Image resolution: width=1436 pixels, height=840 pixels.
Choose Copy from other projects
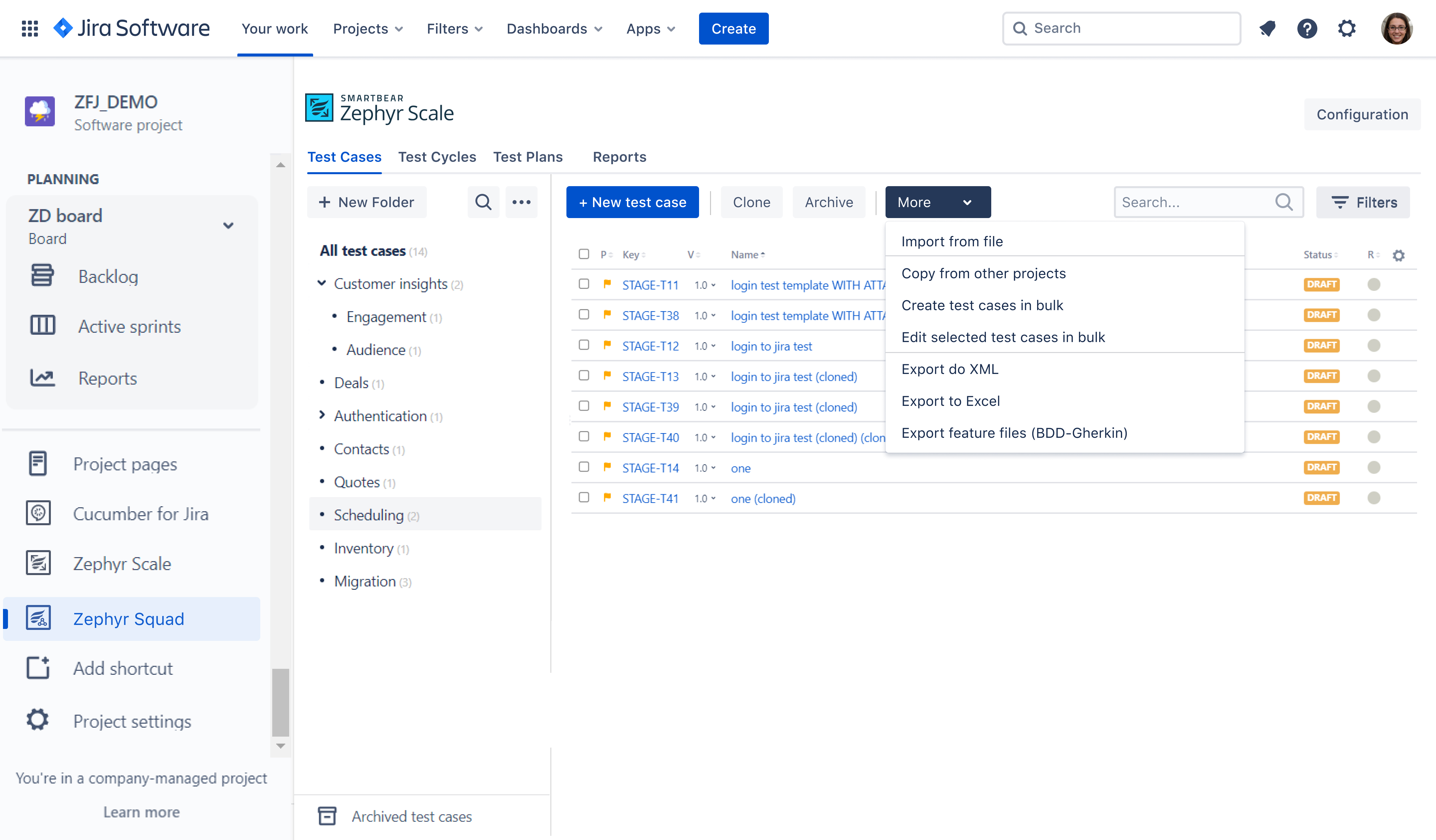[x=1064, y=273]
